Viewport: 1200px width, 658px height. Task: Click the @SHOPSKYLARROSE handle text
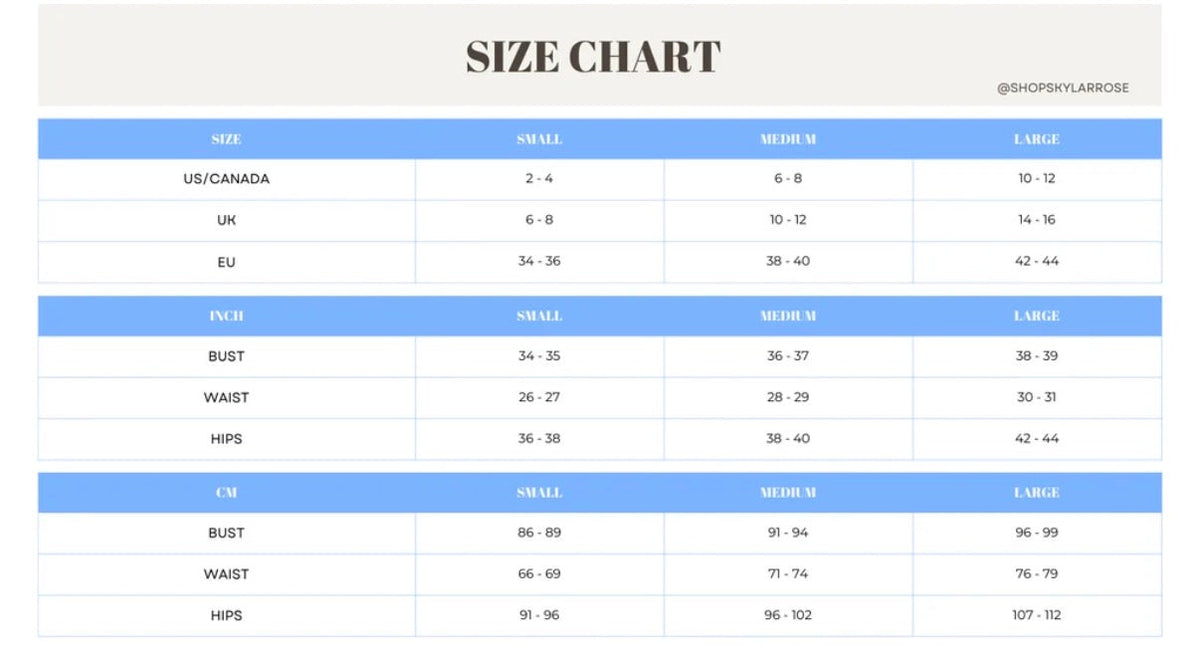(x=1063, y=88)
